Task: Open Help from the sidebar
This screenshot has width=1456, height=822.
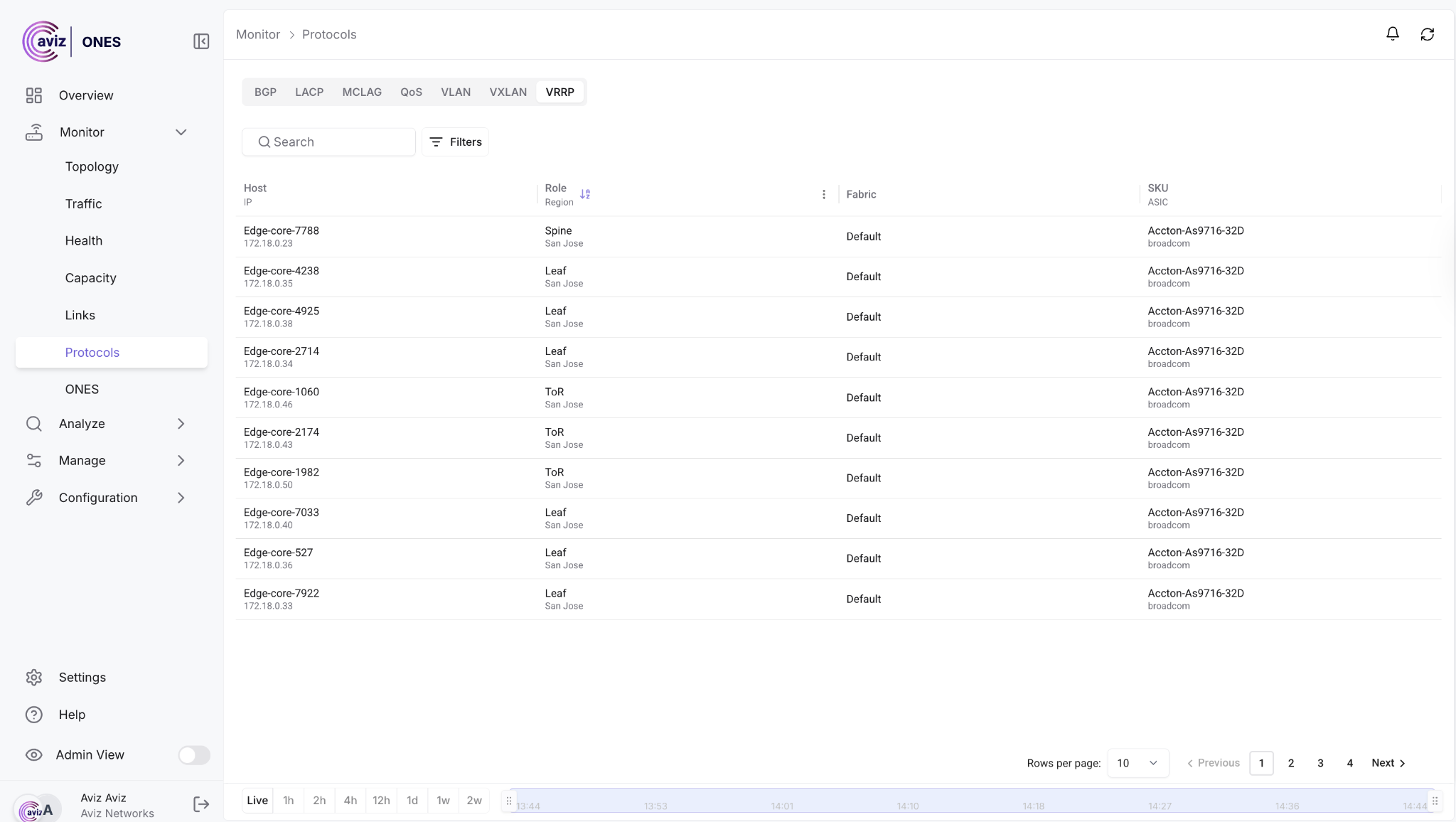Action: (x=71, y=715)
